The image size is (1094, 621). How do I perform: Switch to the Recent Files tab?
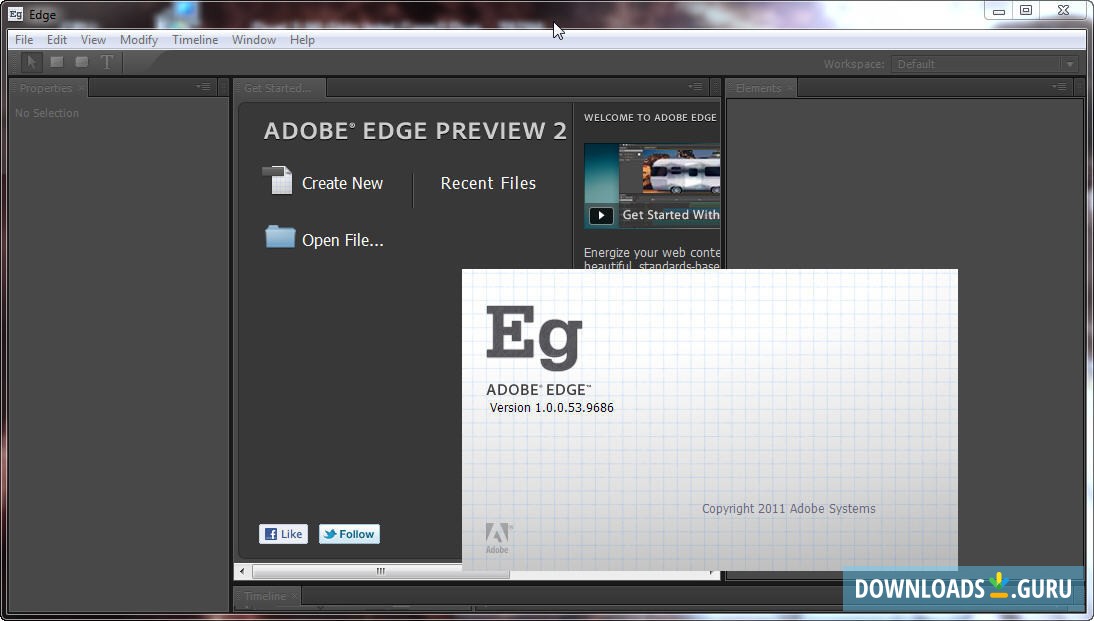coord(488,183)
